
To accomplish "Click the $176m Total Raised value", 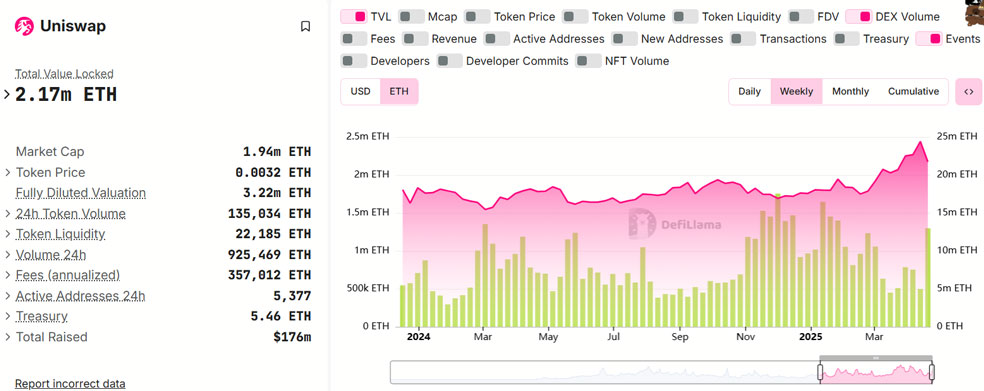I will [292, 337].
